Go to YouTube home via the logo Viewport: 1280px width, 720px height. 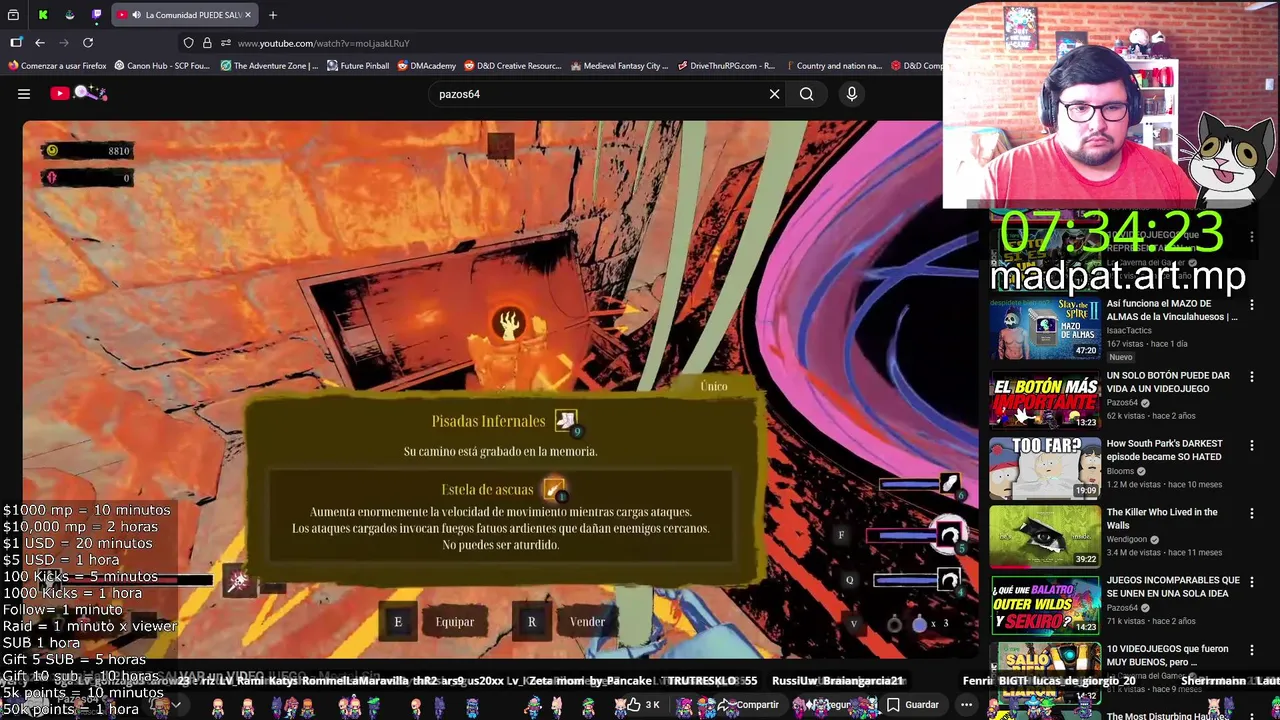tap(78, 94)
